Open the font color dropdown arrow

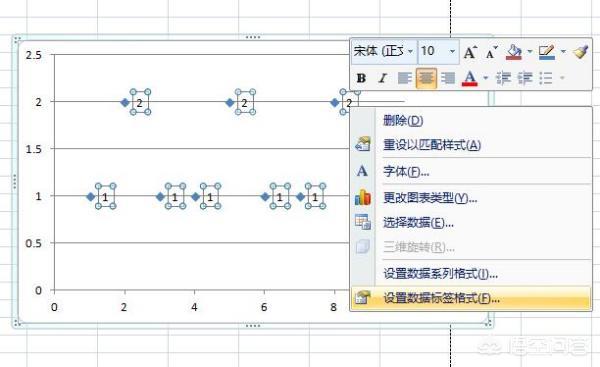pyautogui.click(x=486, y=78)
